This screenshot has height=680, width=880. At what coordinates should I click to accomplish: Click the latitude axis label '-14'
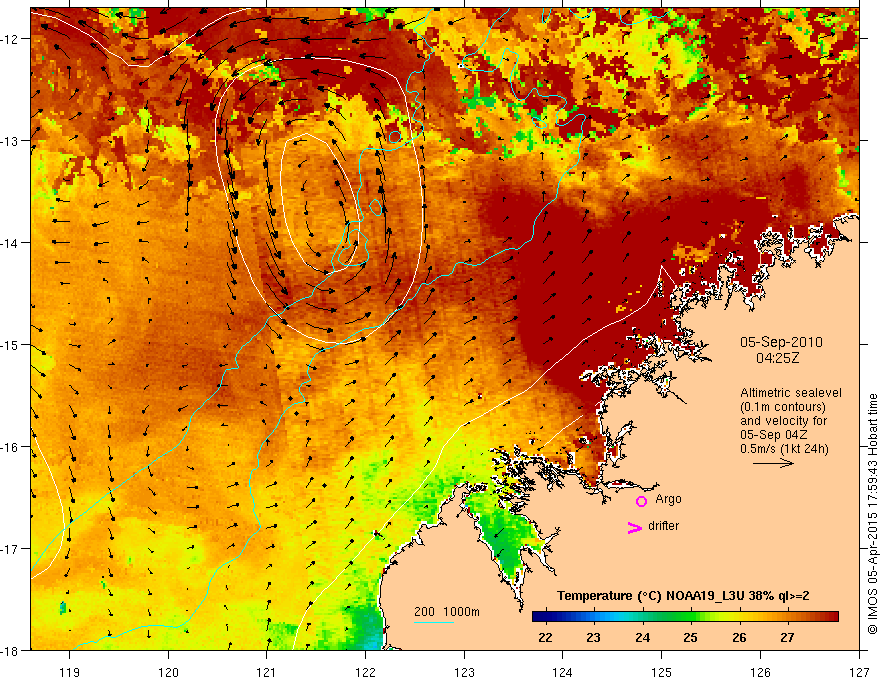click(11, 243)
